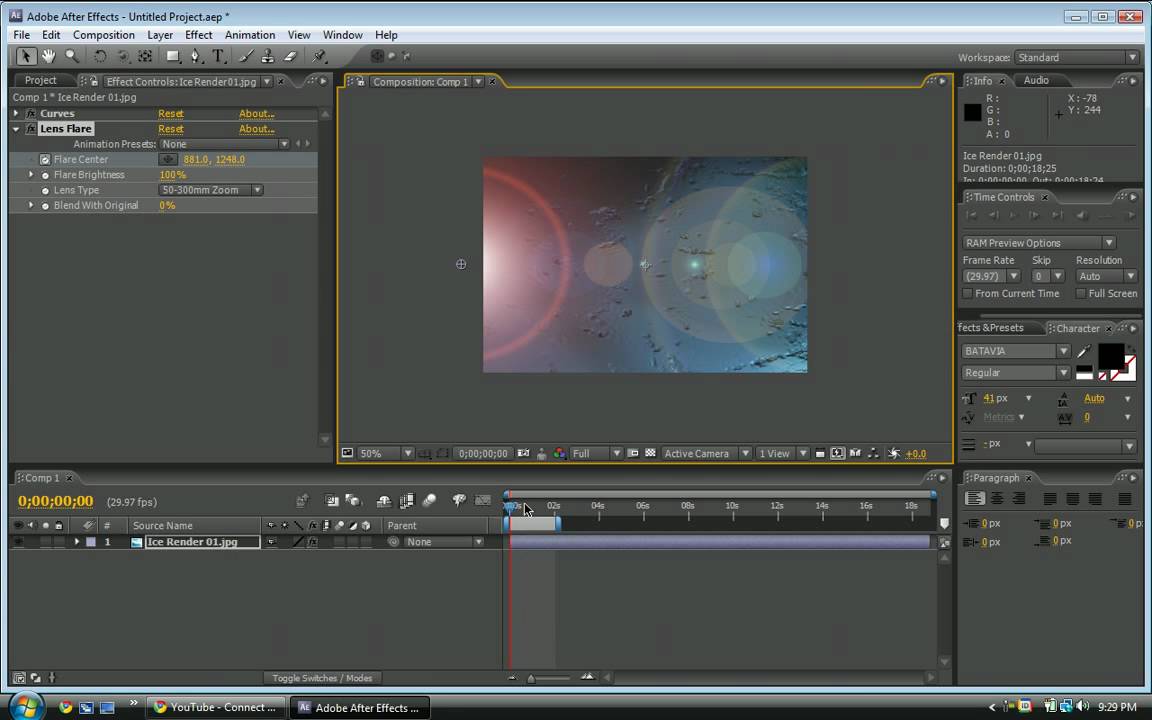Image resolution: width=1152 pixels, height=720 pixels.
Task: Toggle the Lens Type stopwatch
Action: tap(46, 190)
